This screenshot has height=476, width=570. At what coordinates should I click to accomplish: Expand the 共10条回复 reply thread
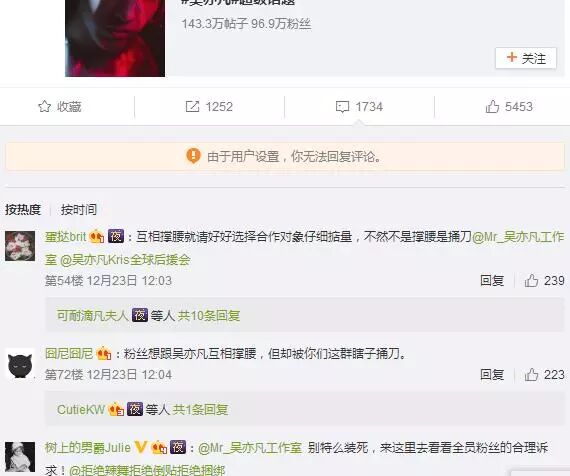tap(208, 316)
